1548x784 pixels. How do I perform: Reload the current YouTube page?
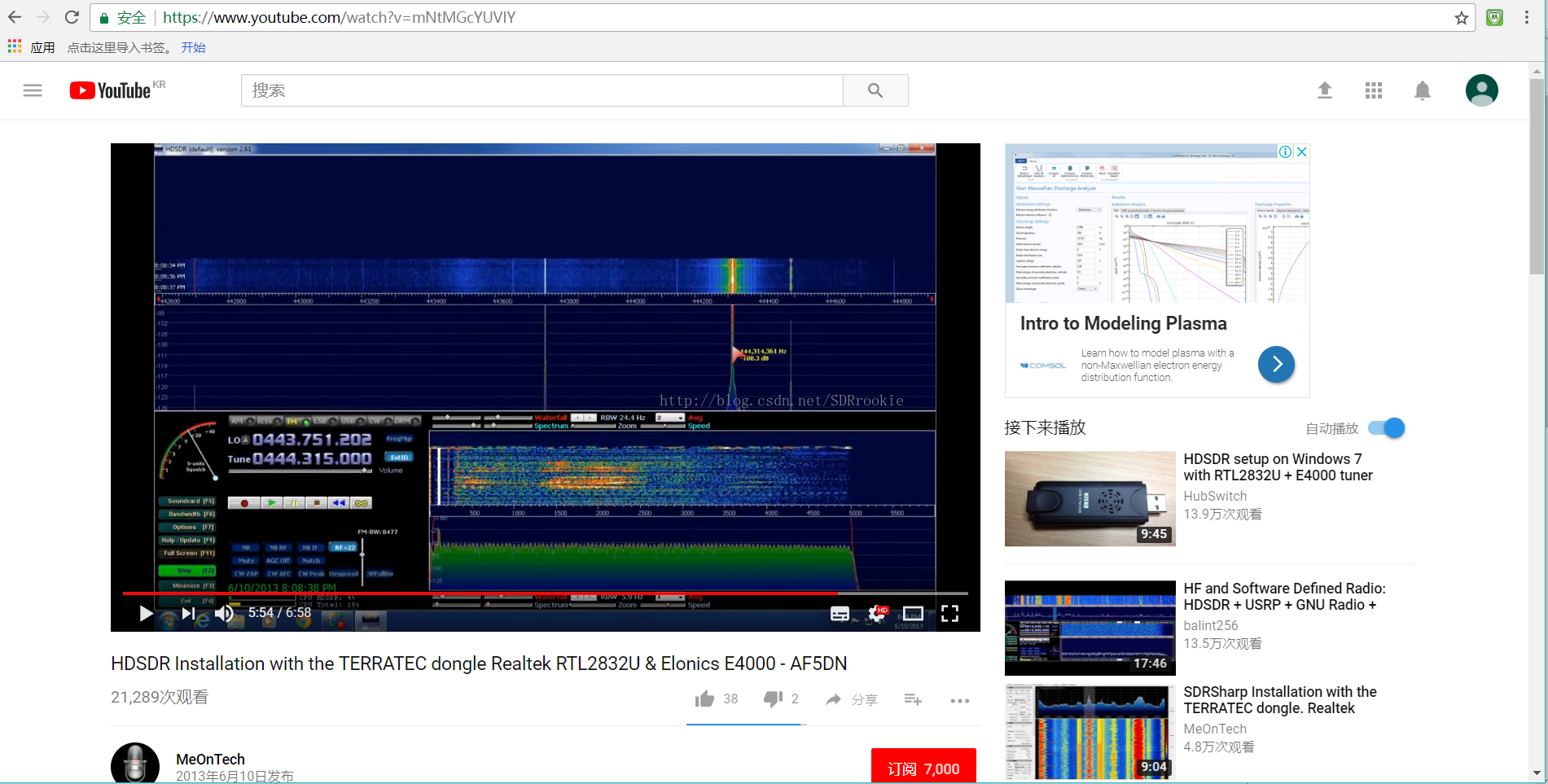pos(72,17)
